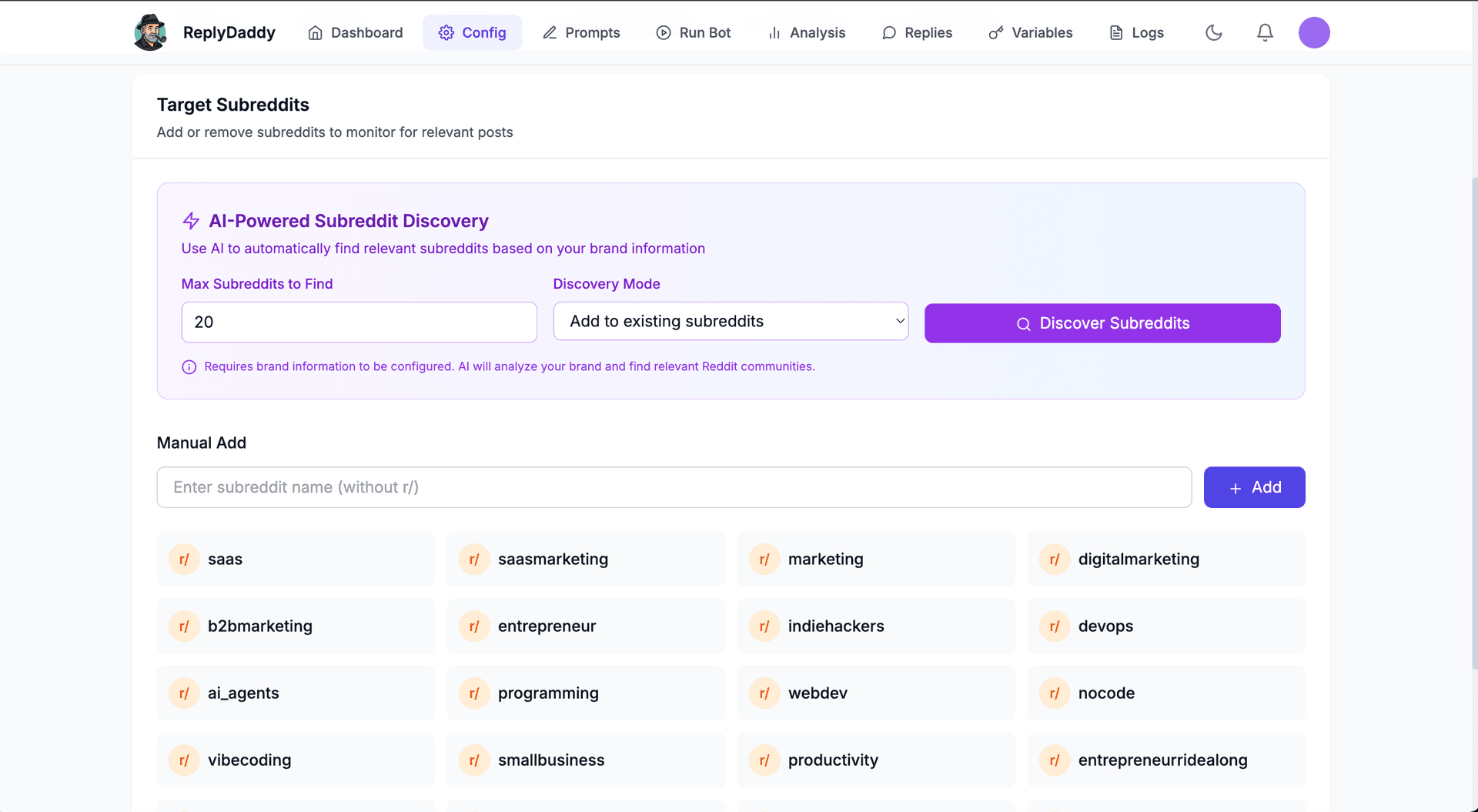Click the webdev subreddit name
This screenshot has width=1478, height=812.
point(818,693)
